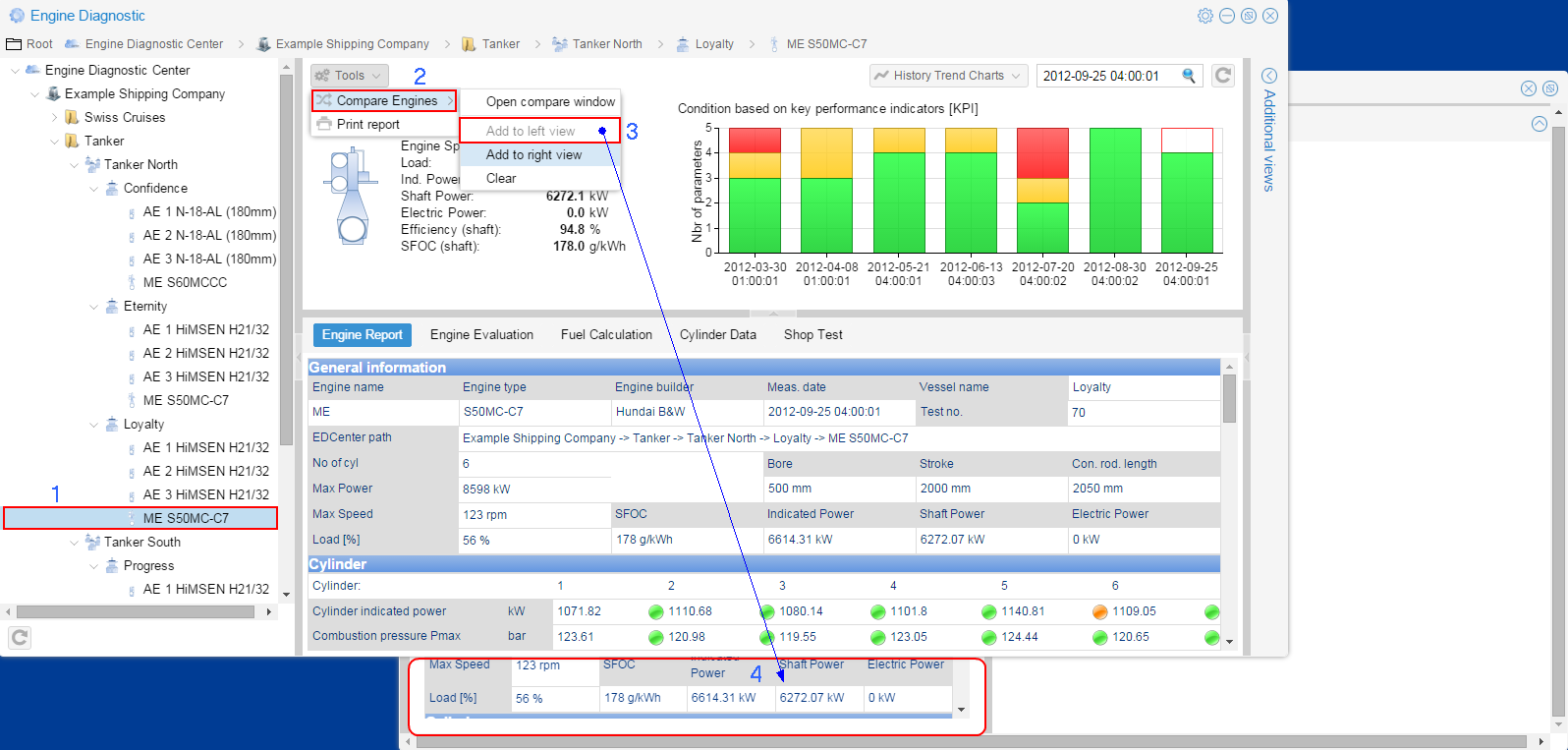
Task: Click the 2012-07-20 KPI bar
Action: [x=1042, y=191]
